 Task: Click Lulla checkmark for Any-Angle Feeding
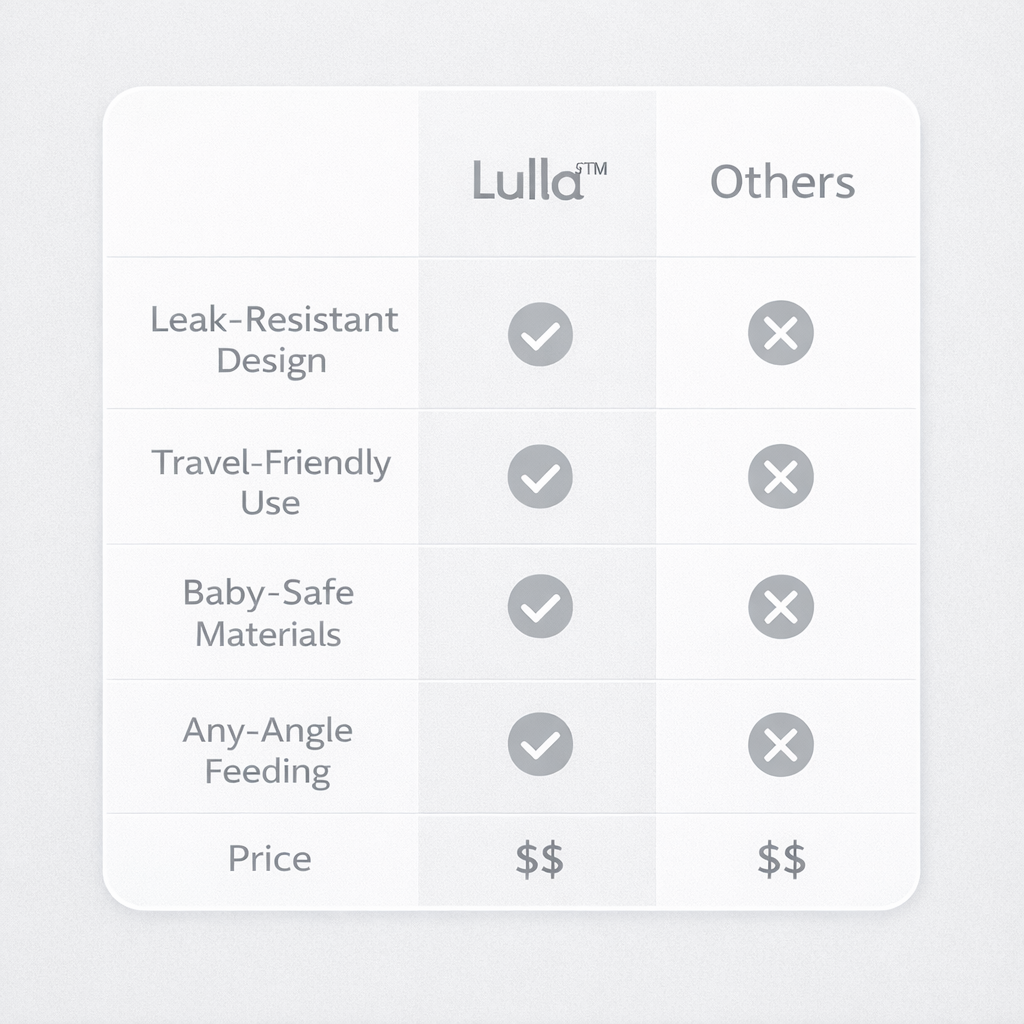(540, 744)
